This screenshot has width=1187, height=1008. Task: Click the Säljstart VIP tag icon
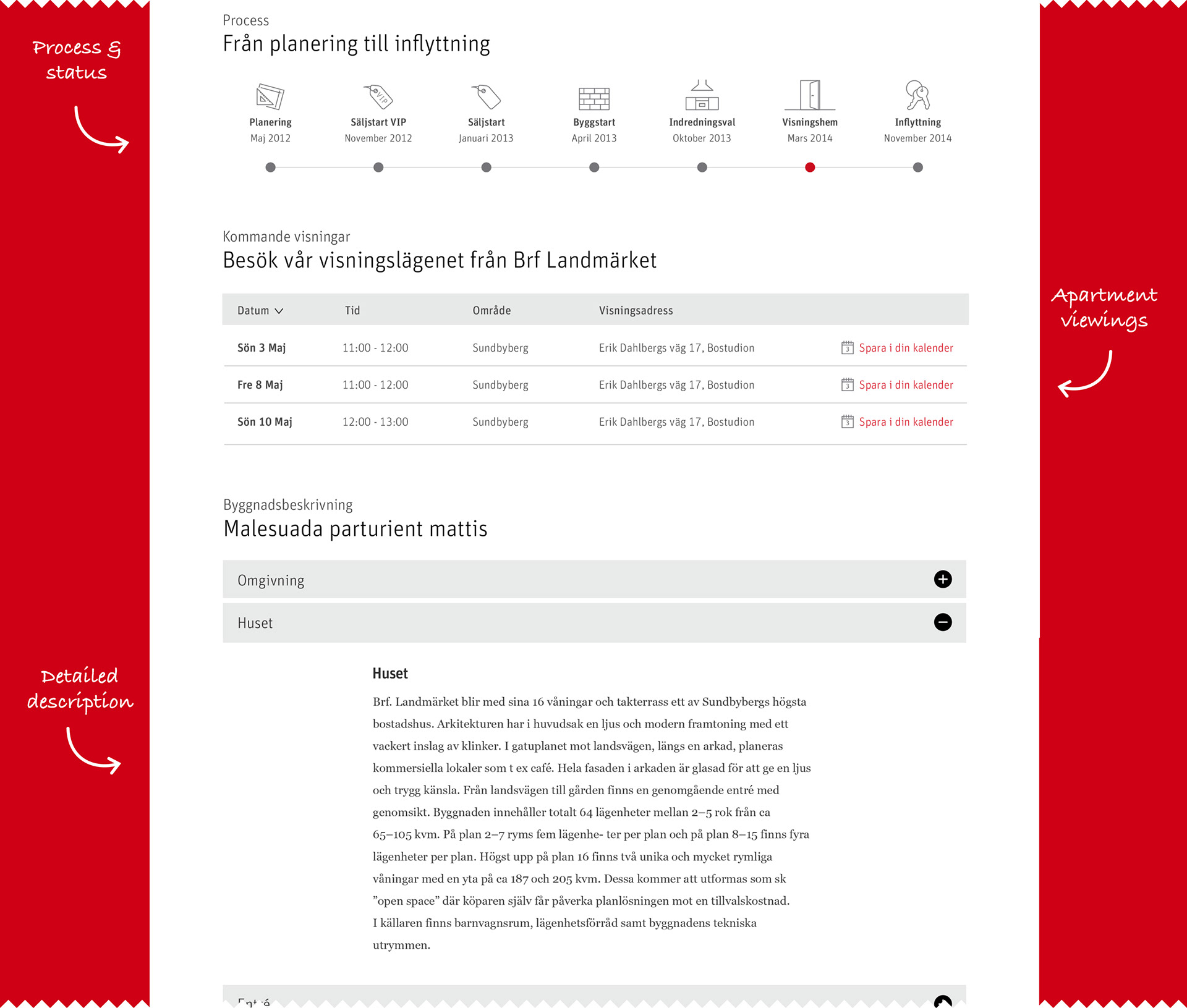(x=378, y=96)
